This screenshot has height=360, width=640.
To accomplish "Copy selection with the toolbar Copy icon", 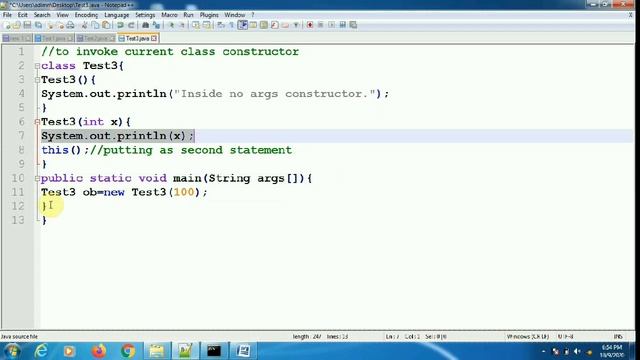I will coord(95,25).
